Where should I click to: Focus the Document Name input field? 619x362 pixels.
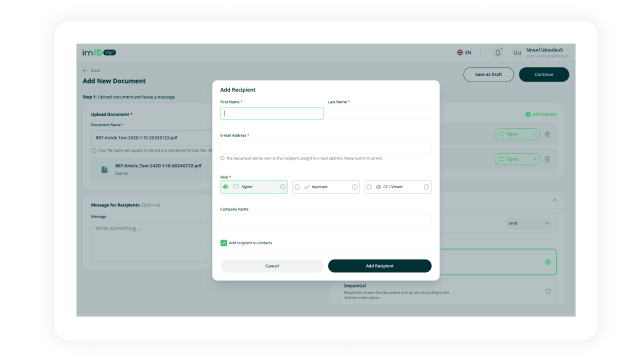pyautogui.click(x=152, y=138)
